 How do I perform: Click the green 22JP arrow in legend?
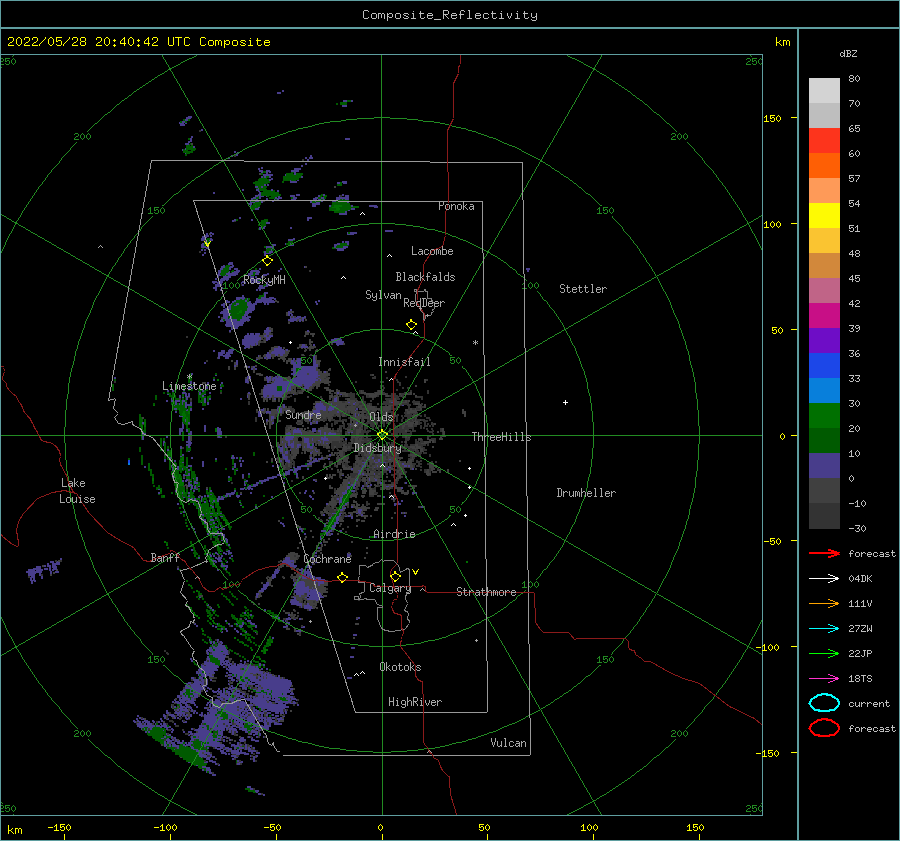[x=824, y=653]
